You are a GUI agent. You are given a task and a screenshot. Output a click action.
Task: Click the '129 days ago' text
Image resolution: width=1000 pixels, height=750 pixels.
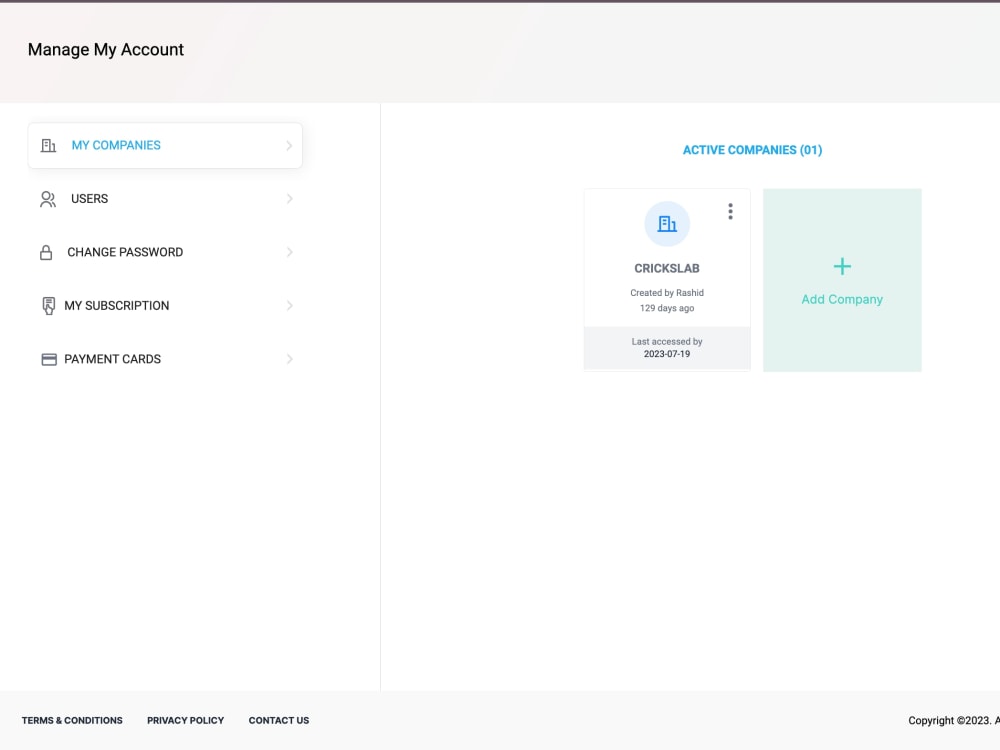coord(667,309)
